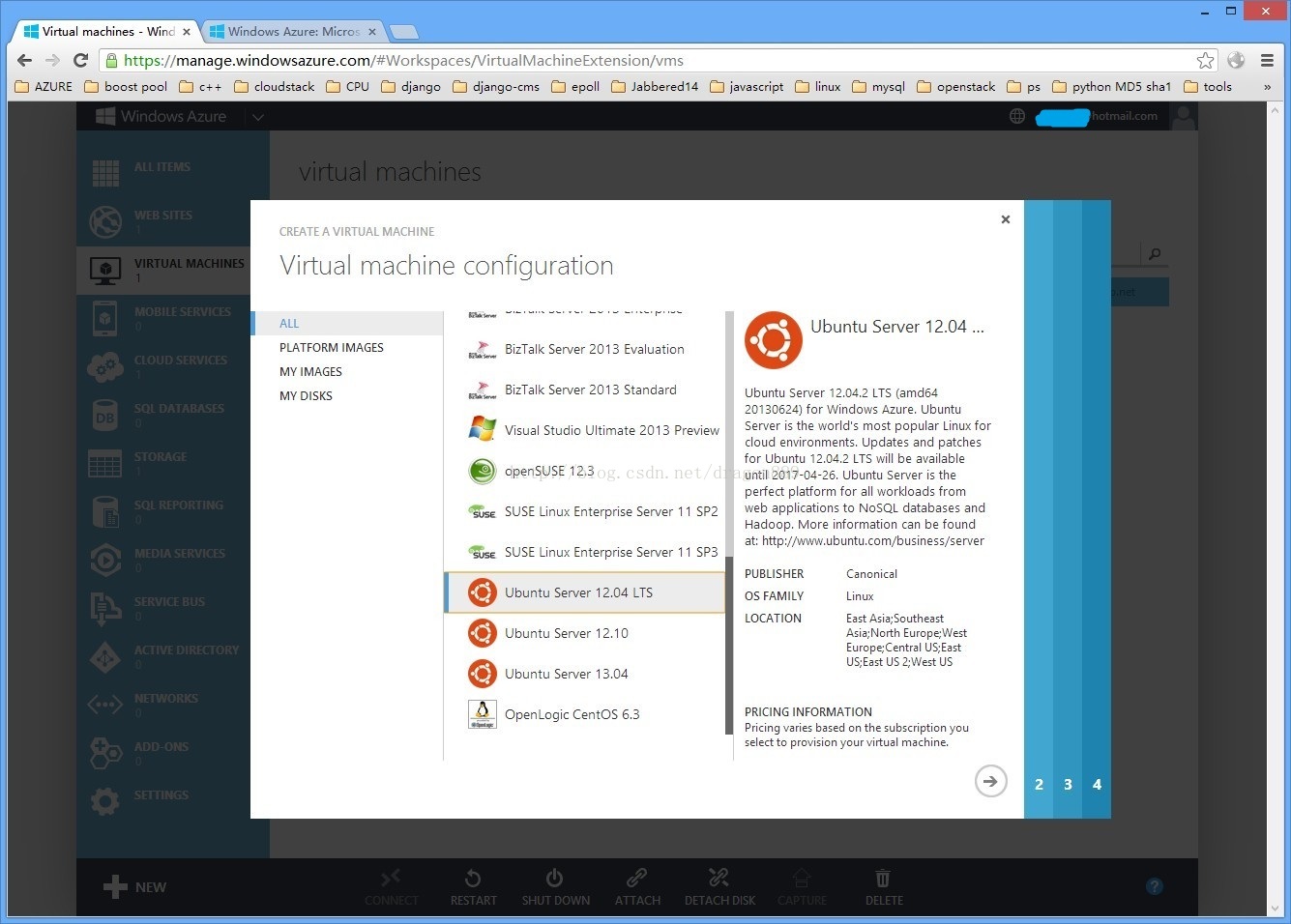This screenshot has width=1291, height=924.
Task: Open the help question mark icon
Action: (x=1155, y=886)
